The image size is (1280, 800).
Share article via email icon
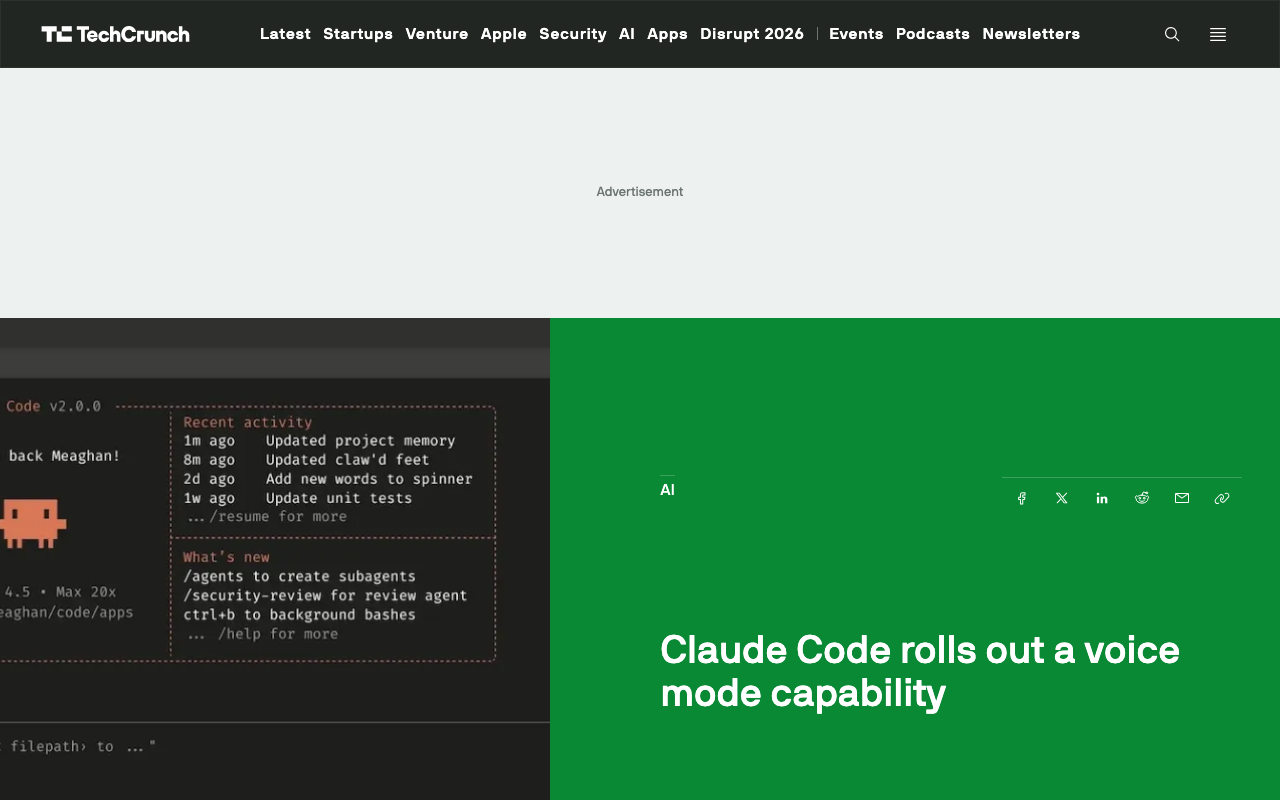[x=1182, y=498]
